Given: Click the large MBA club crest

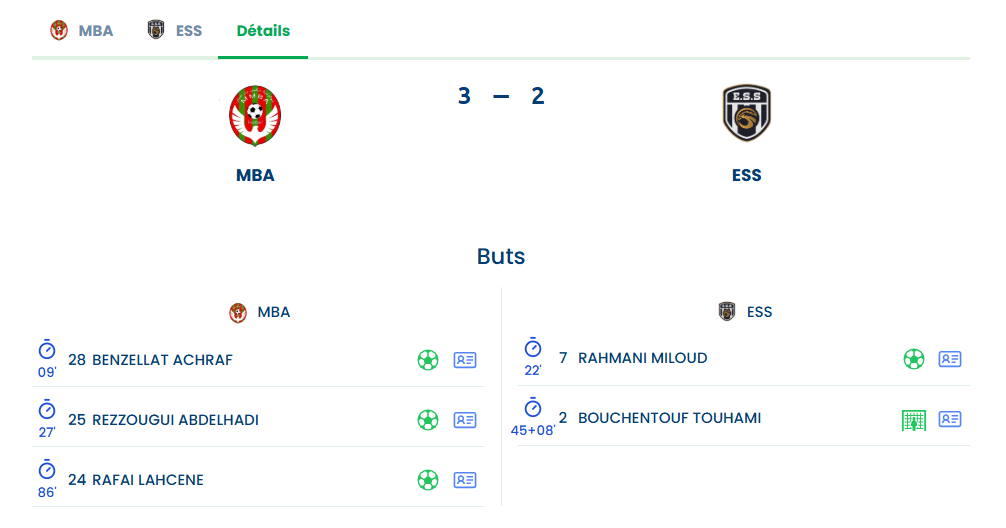Looking at the screenshot, I should (255, 116).
